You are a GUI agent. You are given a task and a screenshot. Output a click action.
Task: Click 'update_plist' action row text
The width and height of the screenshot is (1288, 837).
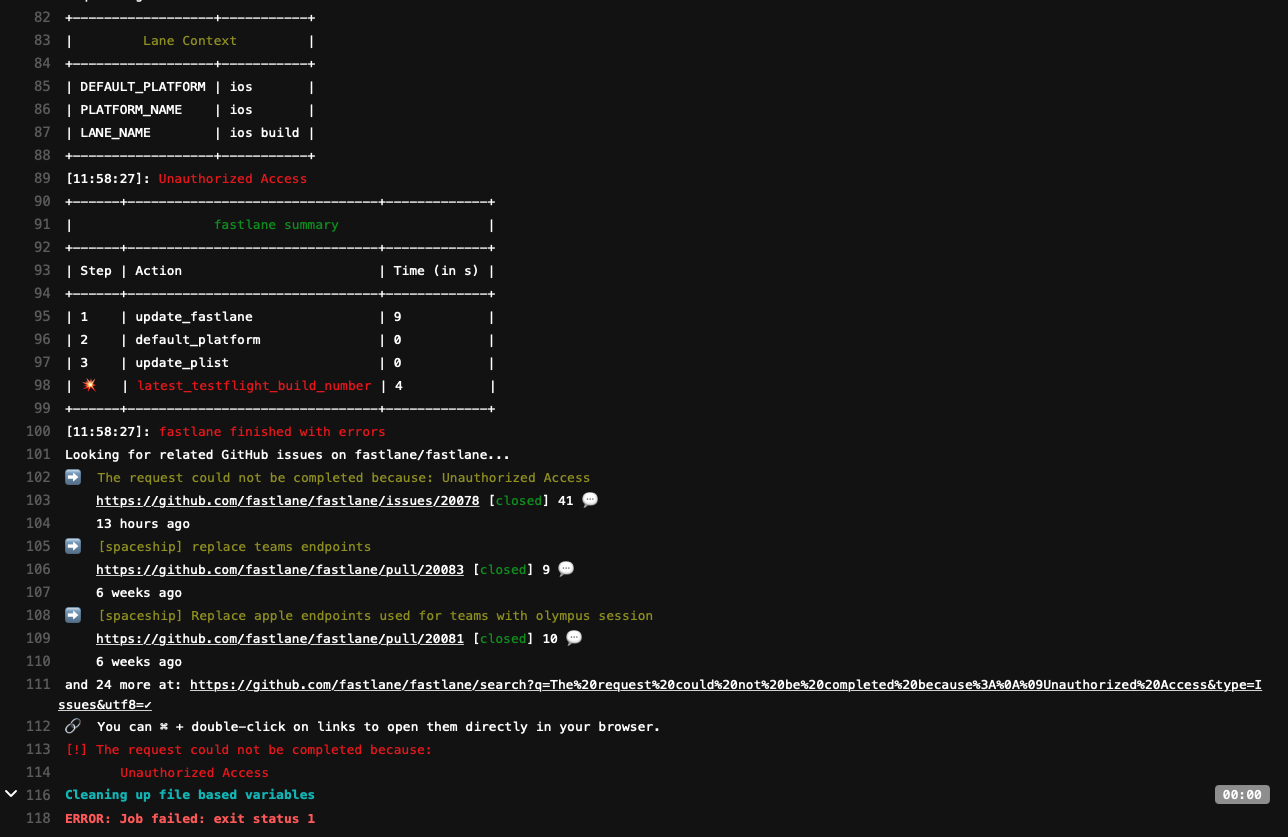[182, 363]
